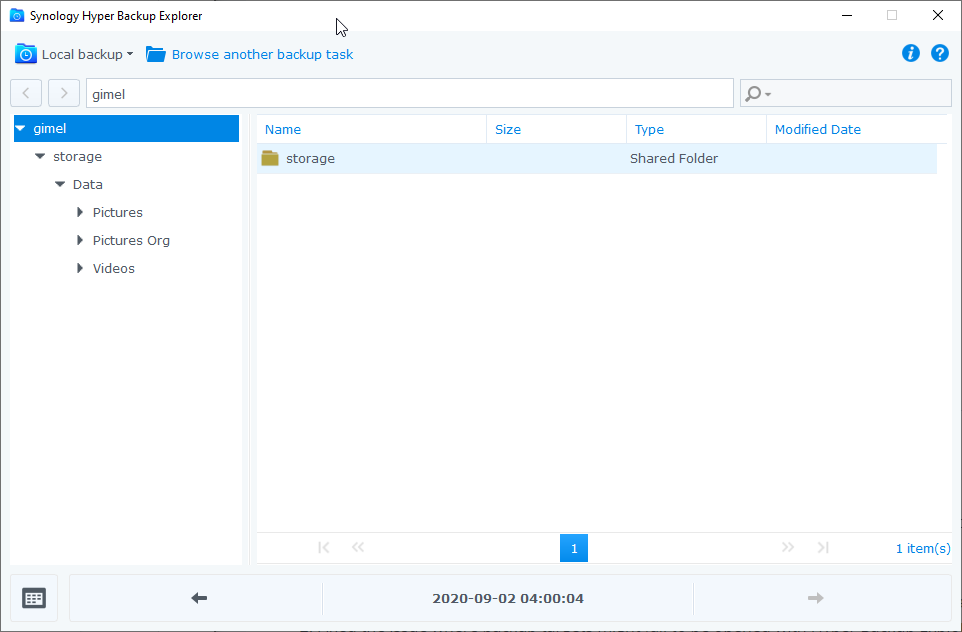This screenshot has height=632, width=962.
Task: Click the storage folder icon in list
Action: pyautogui.click(x=270, y=158)
